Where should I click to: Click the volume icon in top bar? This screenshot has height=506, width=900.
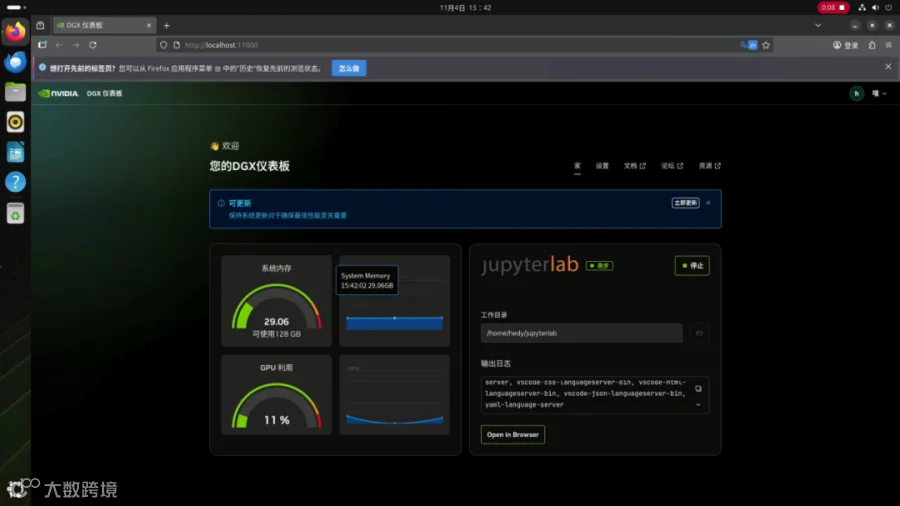coord(875,7)
